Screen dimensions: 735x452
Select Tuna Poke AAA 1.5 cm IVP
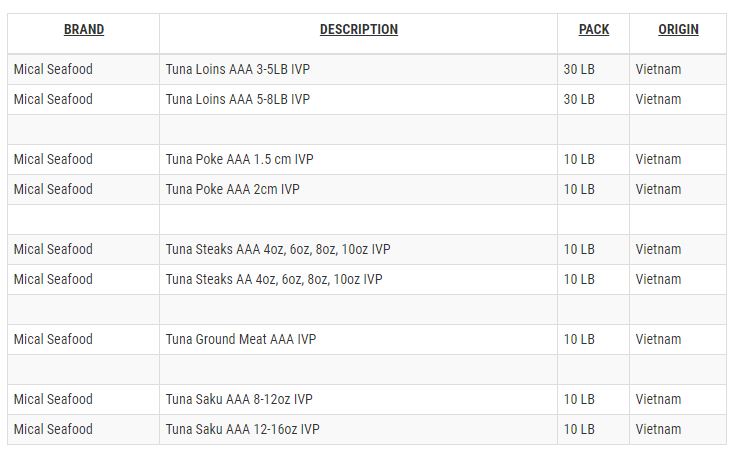[239, 159]
